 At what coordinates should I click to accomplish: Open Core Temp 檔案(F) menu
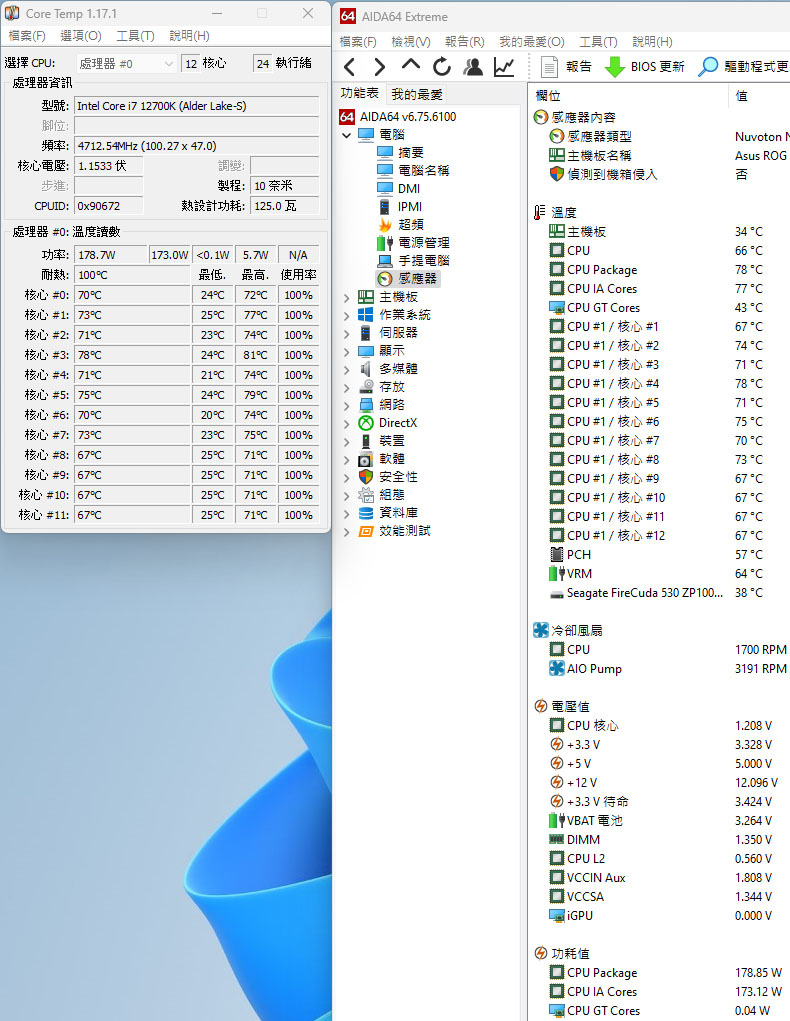[x=27, y=36]
